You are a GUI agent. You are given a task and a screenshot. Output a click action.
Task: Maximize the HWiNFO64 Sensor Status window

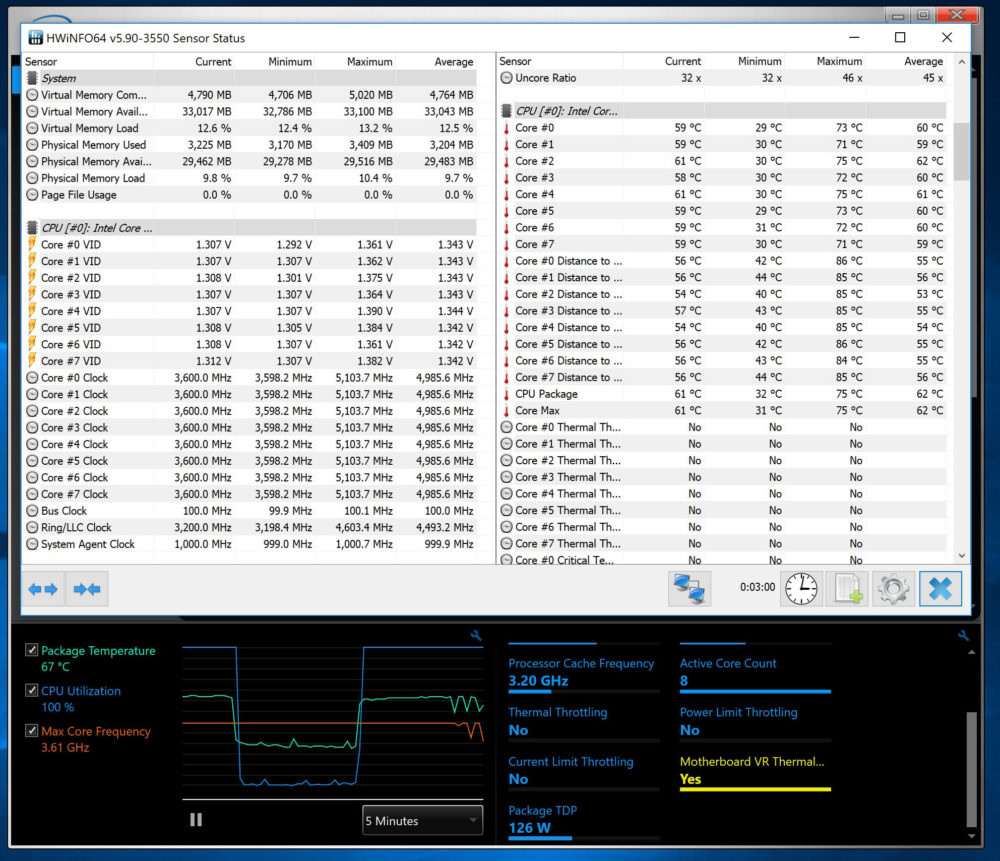click(900, 38)
